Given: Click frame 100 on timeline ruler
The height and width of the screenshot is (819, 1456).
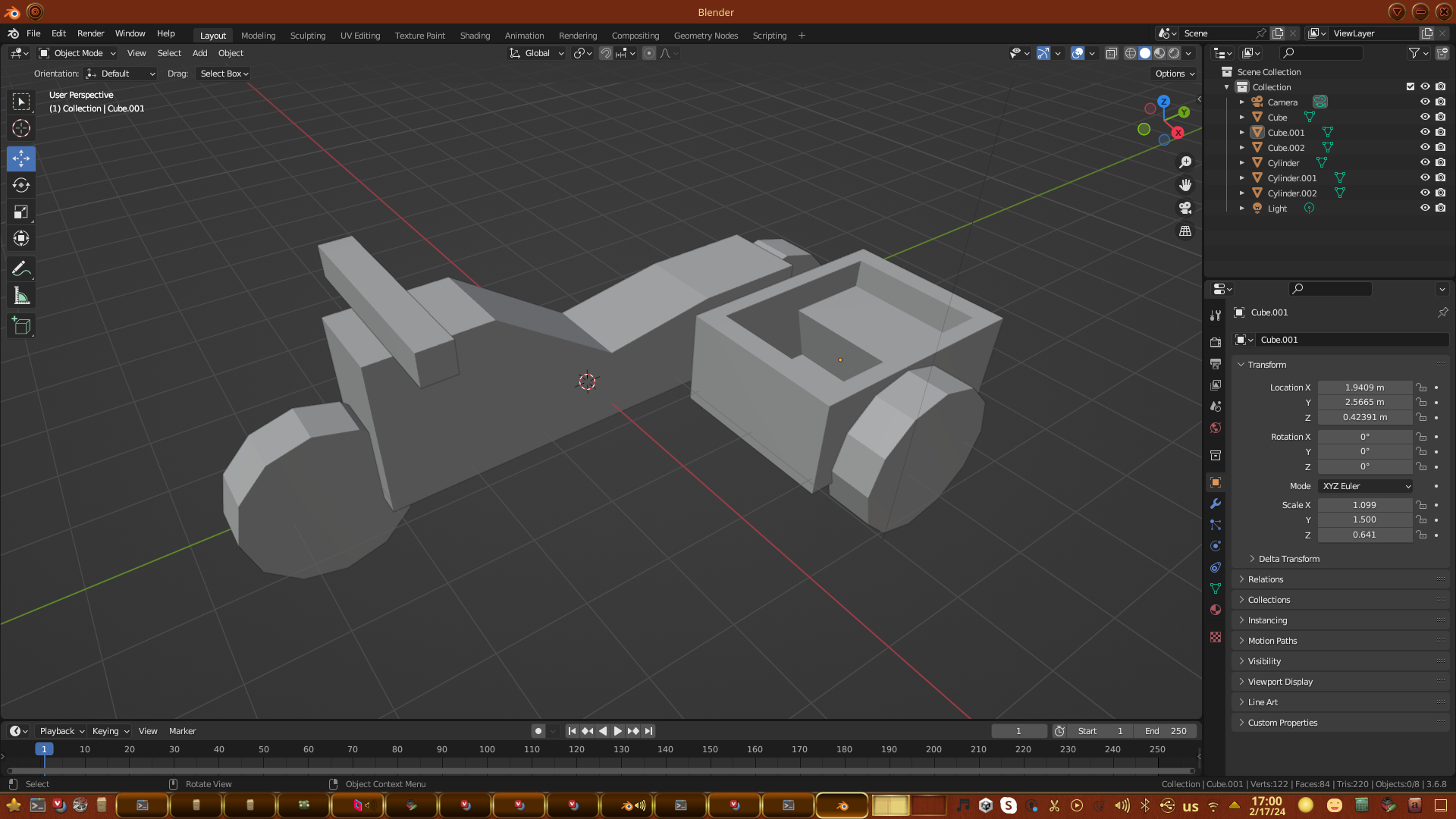Looking at the screenshot, I should pyautogui.click(x=487, y=749).
